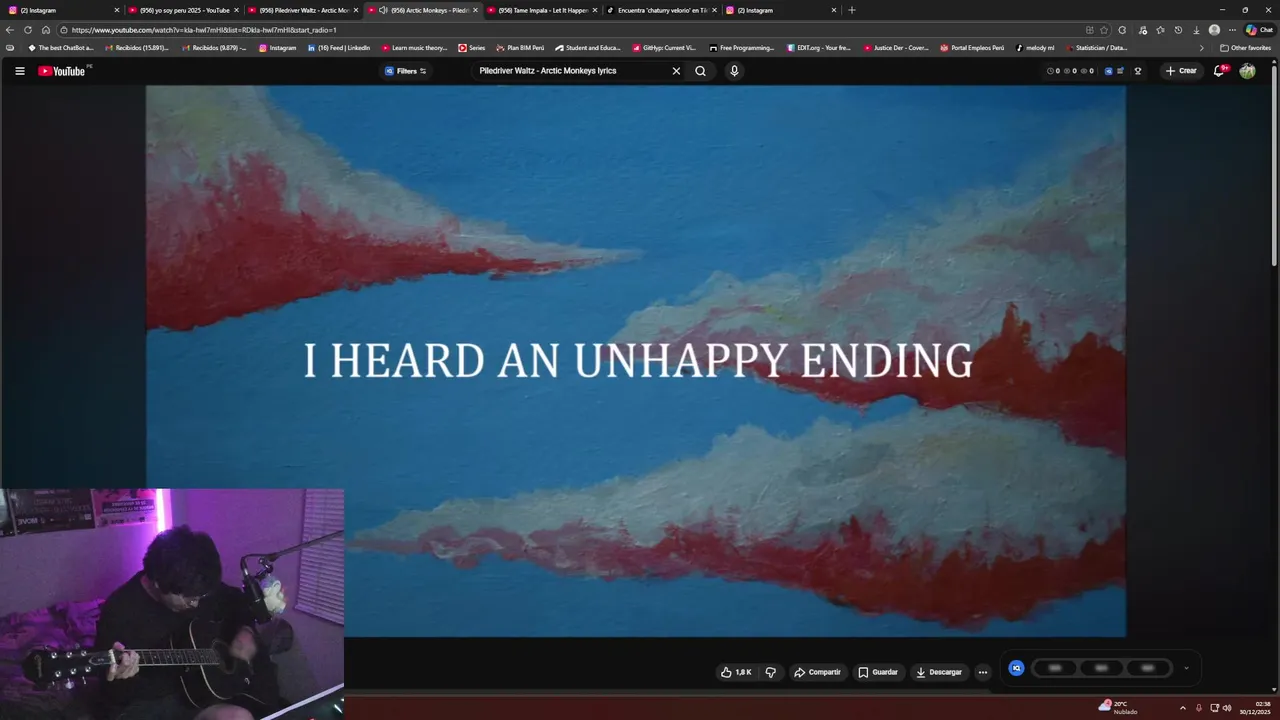This screenshot has height=720, width=1280.
Task: Open the taskbar clock and date
Action: (x=1255, y=708)
